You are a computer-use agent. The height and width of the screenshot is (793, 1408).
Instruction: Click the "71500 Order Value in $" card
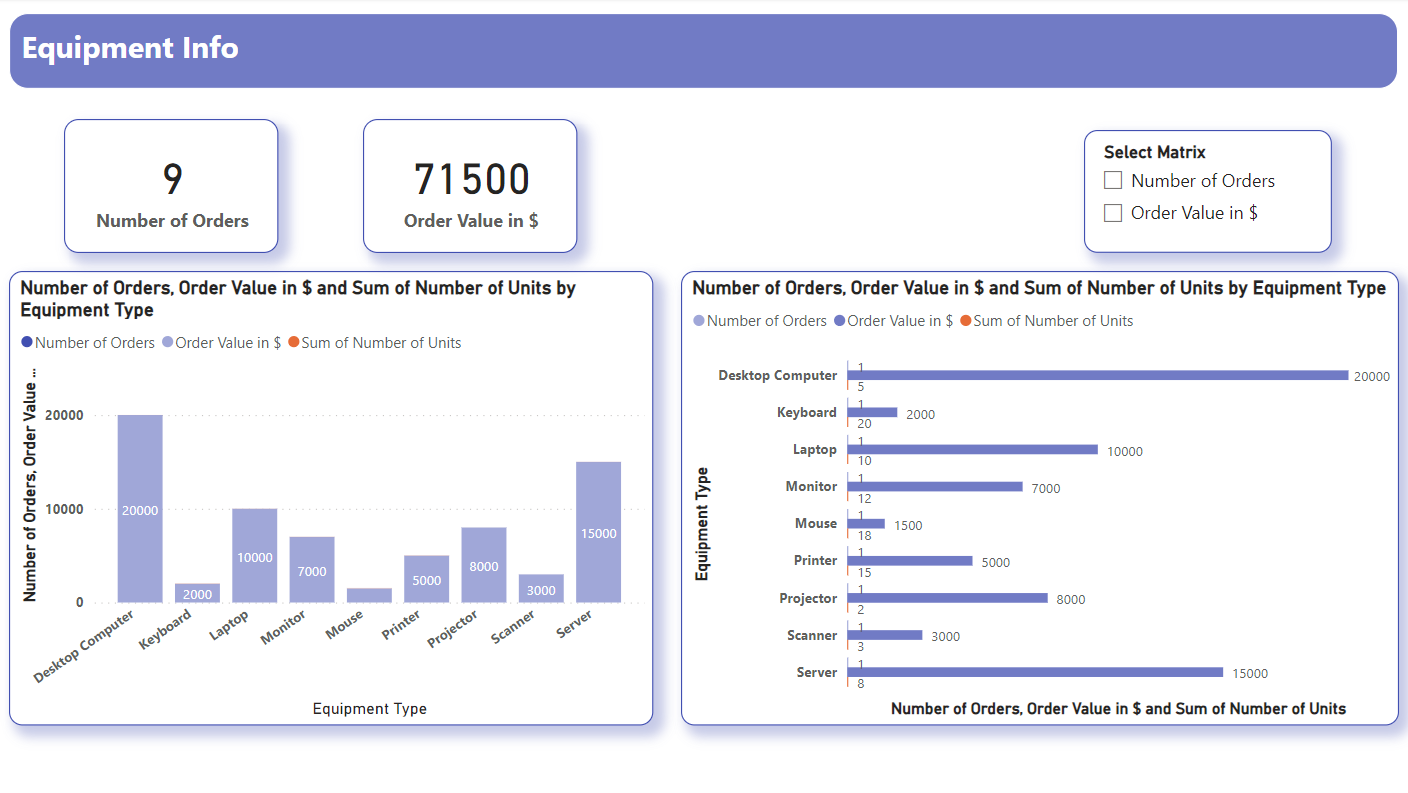[x=469, y=185]
